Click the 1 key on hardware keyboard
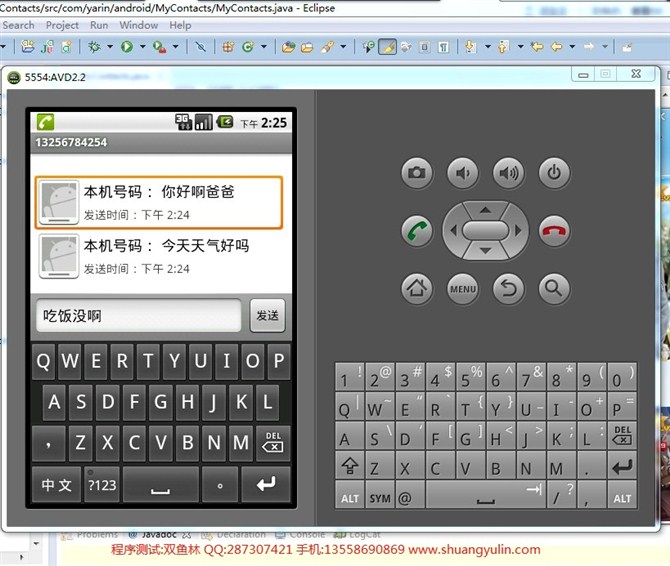This screenshot has width=670, height=566. point(350,376)
